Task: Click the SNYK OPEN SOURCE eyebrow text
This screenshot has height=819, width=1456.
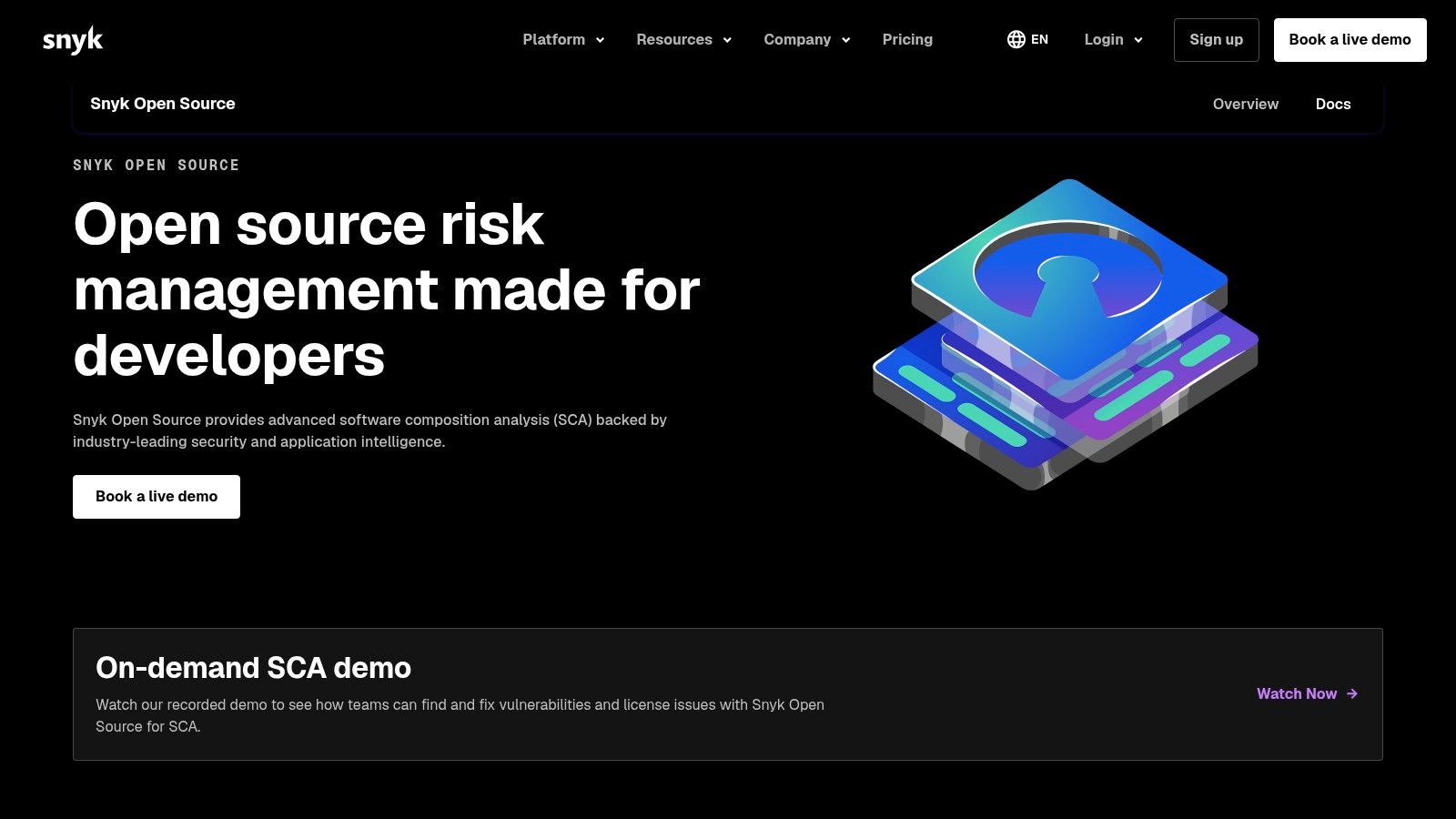Action: 157,165
